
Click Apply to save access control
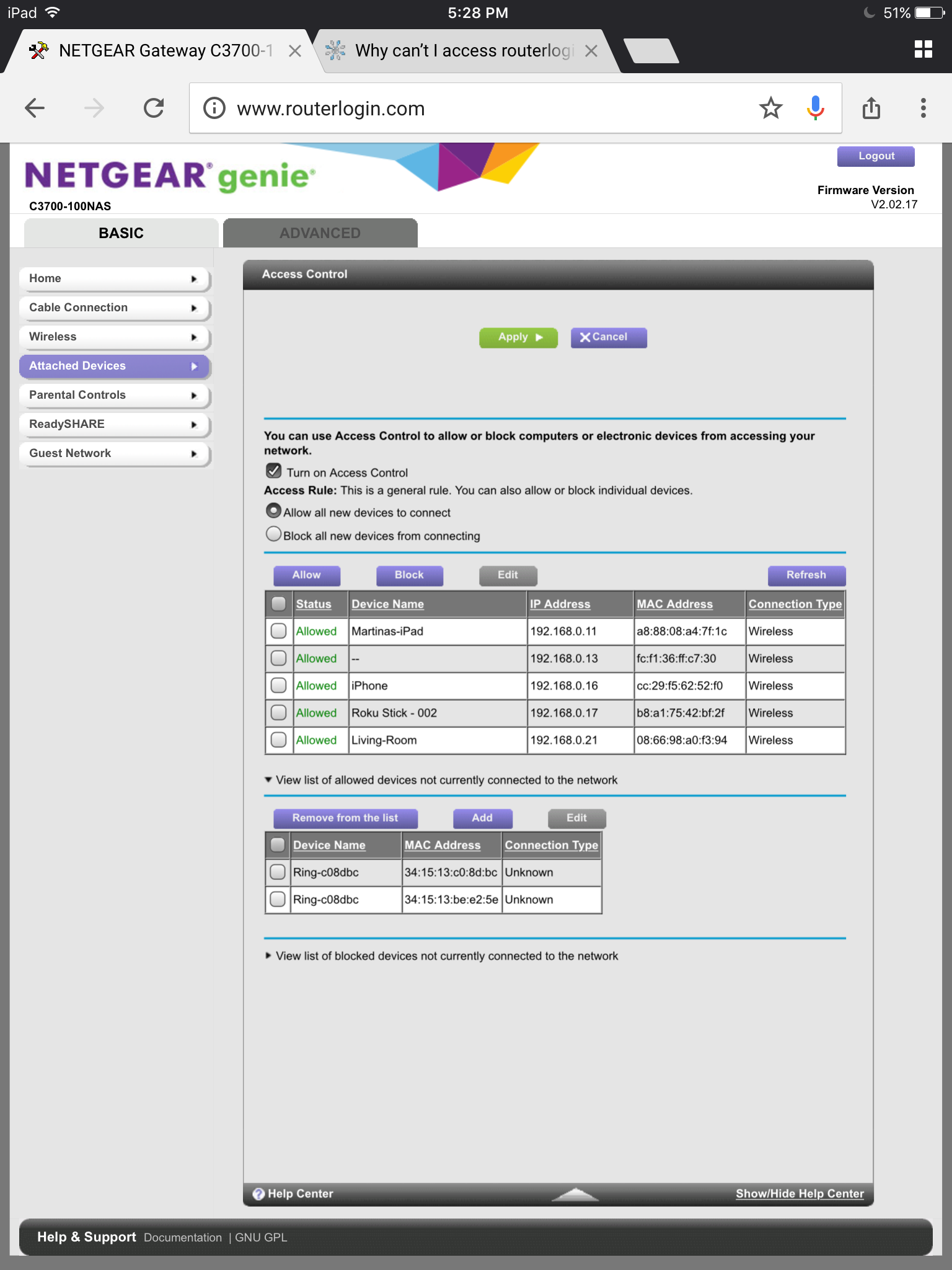click(519, 337)
